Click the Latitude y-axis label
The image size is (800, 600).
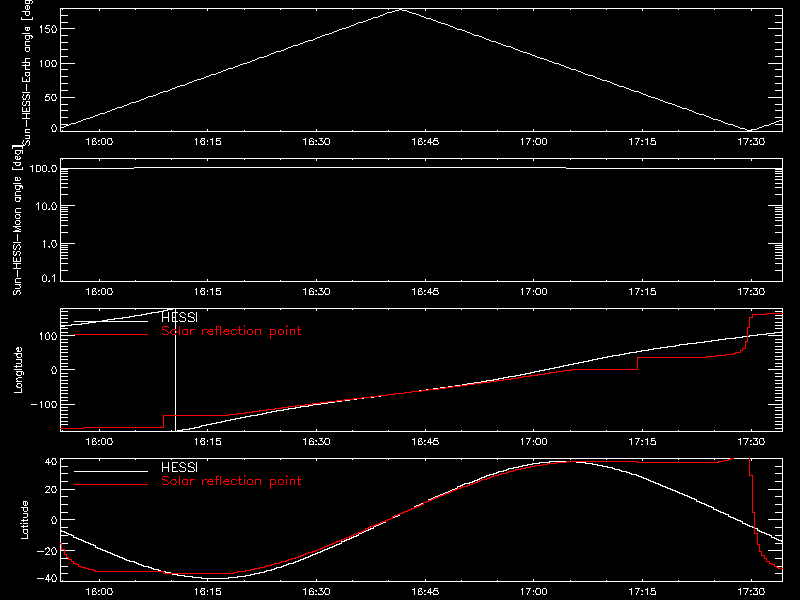24,519
